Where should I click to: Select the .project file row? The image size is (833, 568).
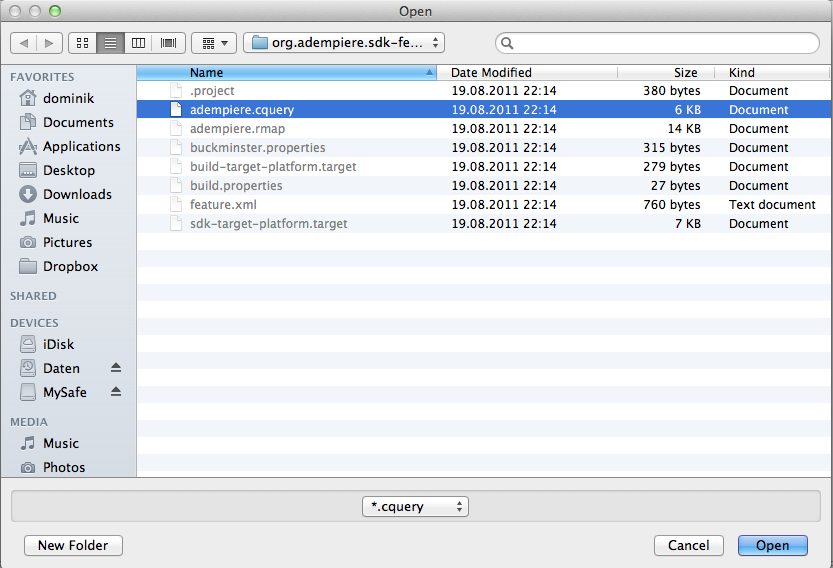coord(484,91)
